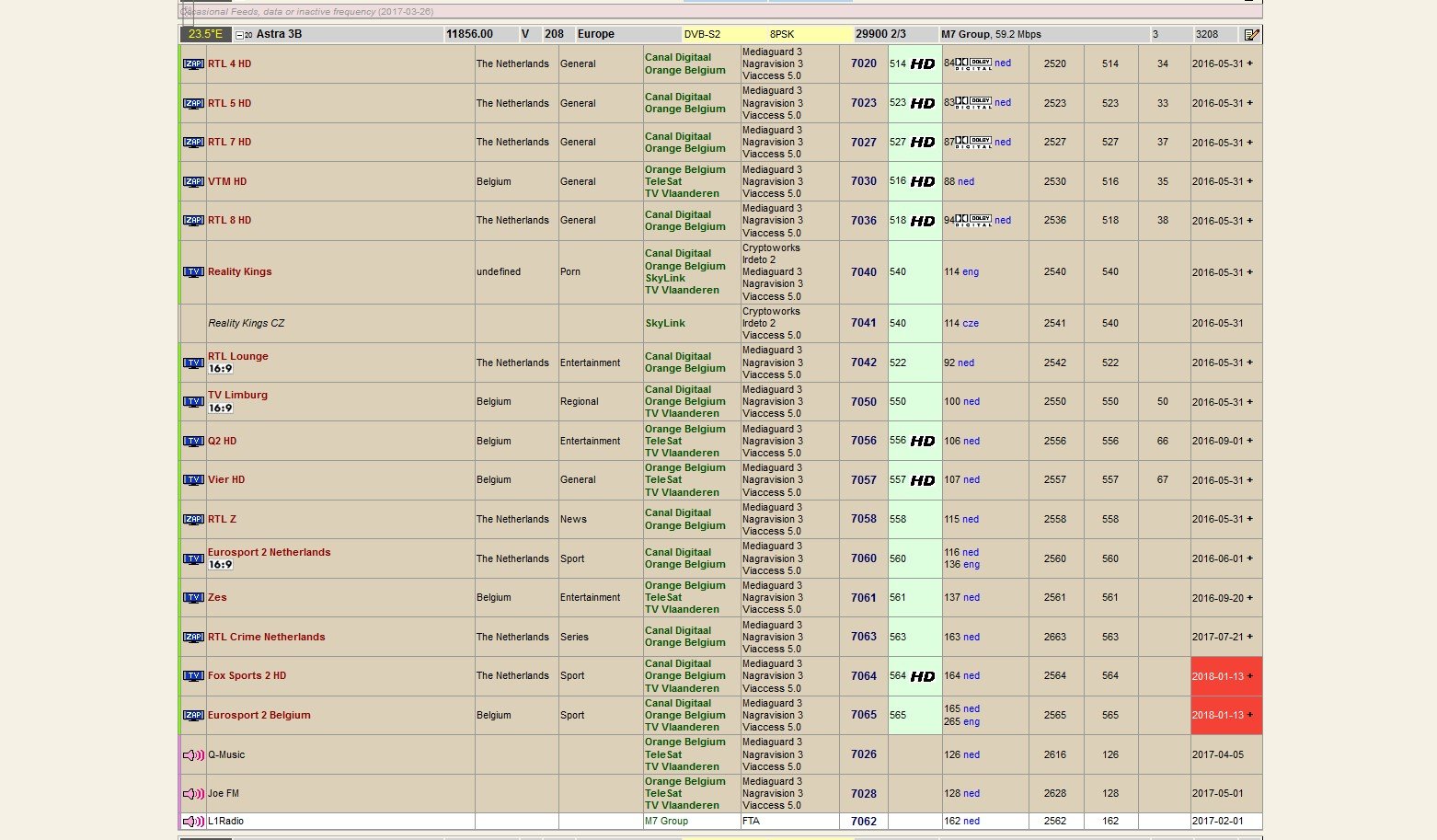
Task: Click the ZAP icon for RTL 5 HD
Action: [193, 104]
